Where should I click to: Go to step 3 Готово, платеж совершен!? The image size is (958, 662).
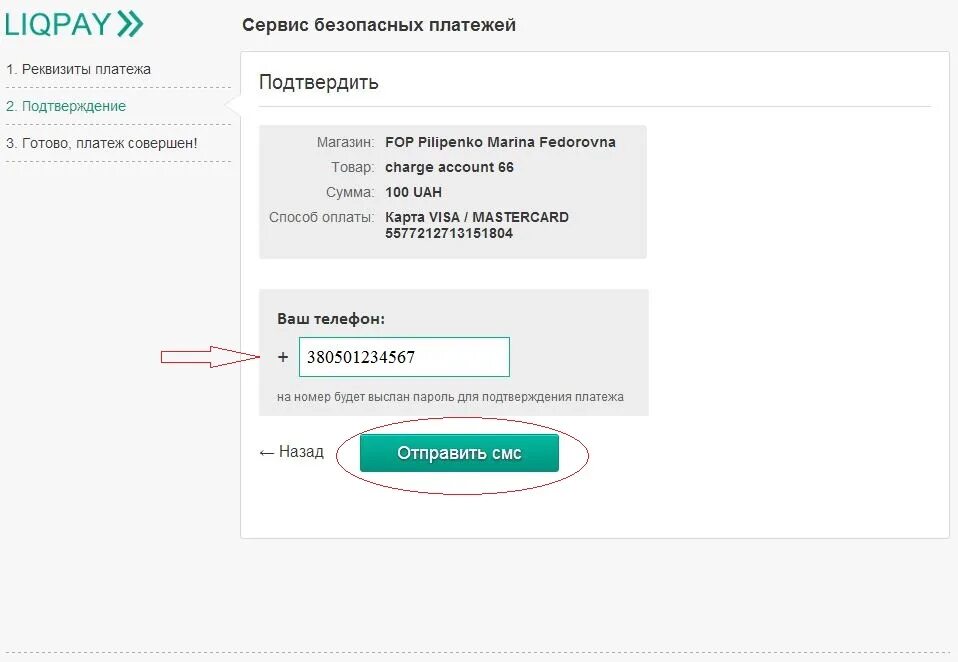pos(102,143)
